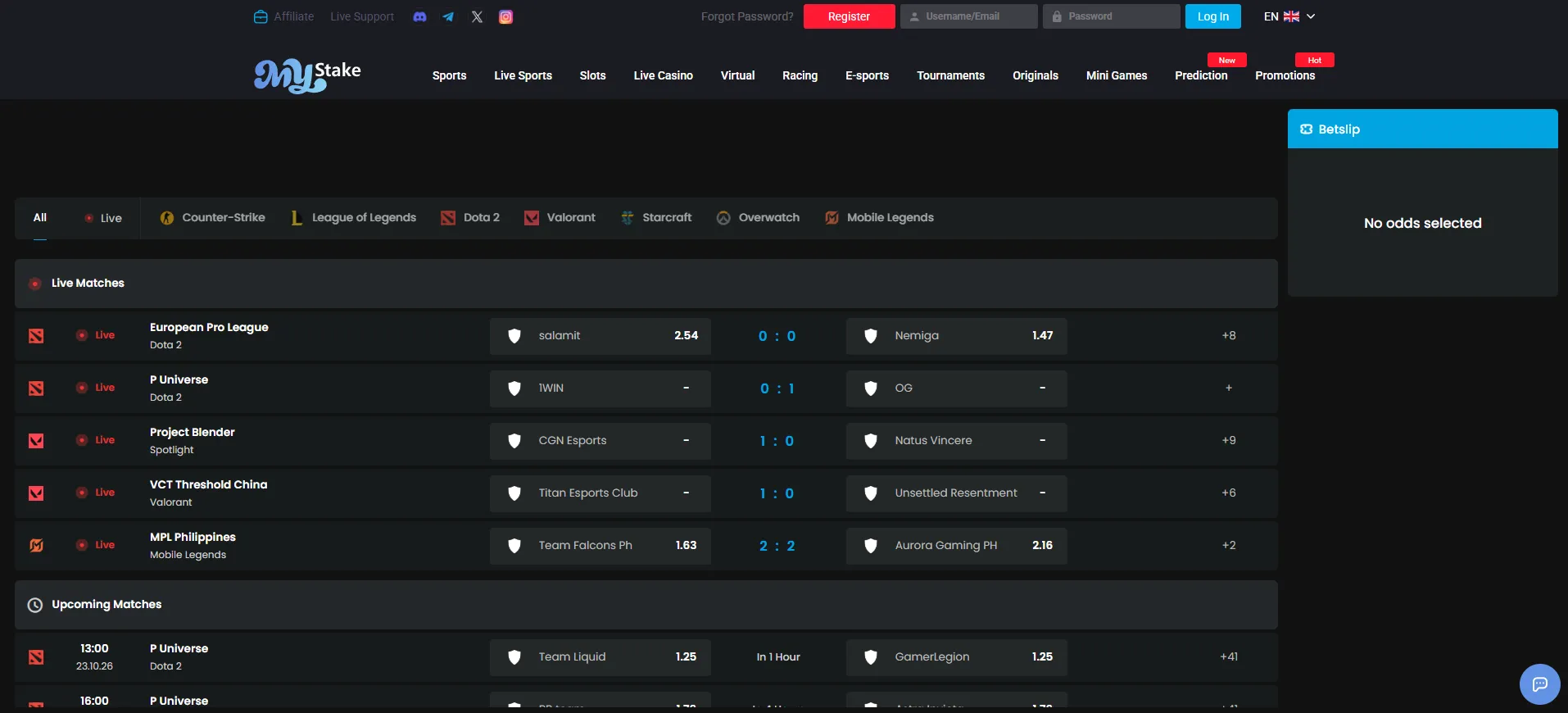Image resolution: width=1568 pixels, height=713 pixels.
Task: Open the X (Twitter) icon link
Action: click(477, 16)
